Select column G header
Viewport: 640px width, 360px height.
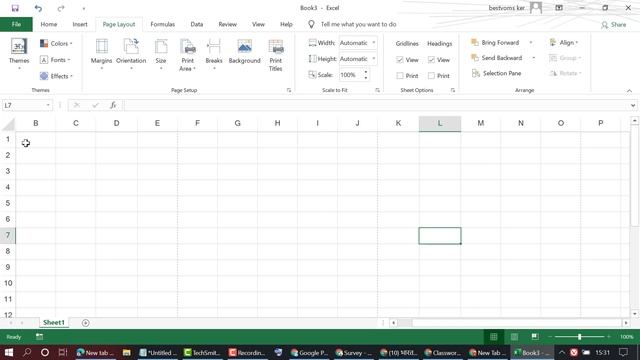click(238, 123)
